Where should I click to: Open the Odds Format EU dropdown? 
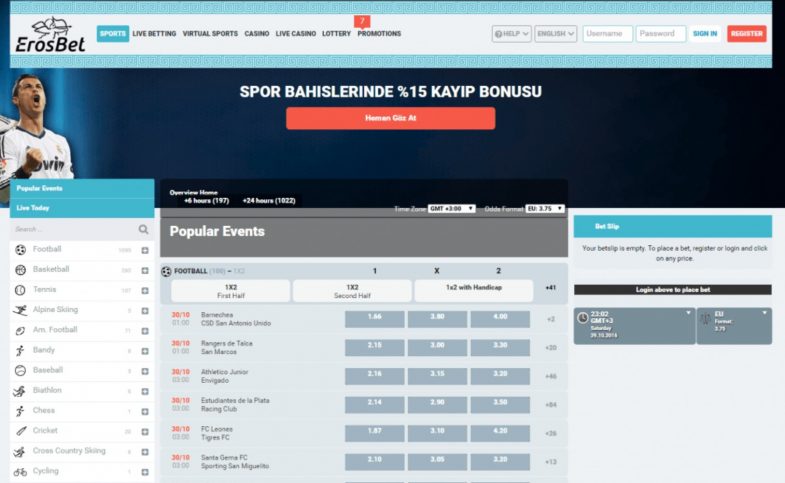pos(544,208)
